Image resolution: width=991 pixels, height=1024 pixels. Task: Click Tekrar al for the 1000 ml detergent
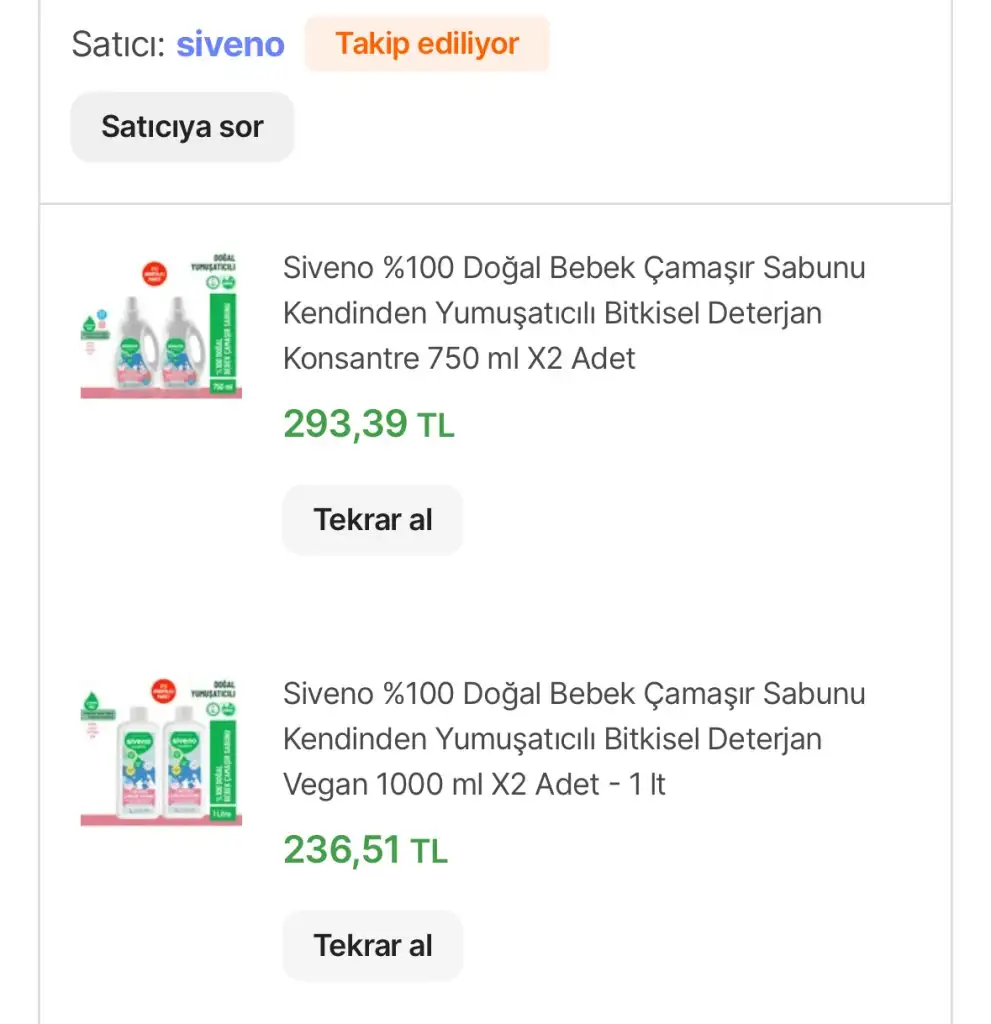tap(372, 946)
